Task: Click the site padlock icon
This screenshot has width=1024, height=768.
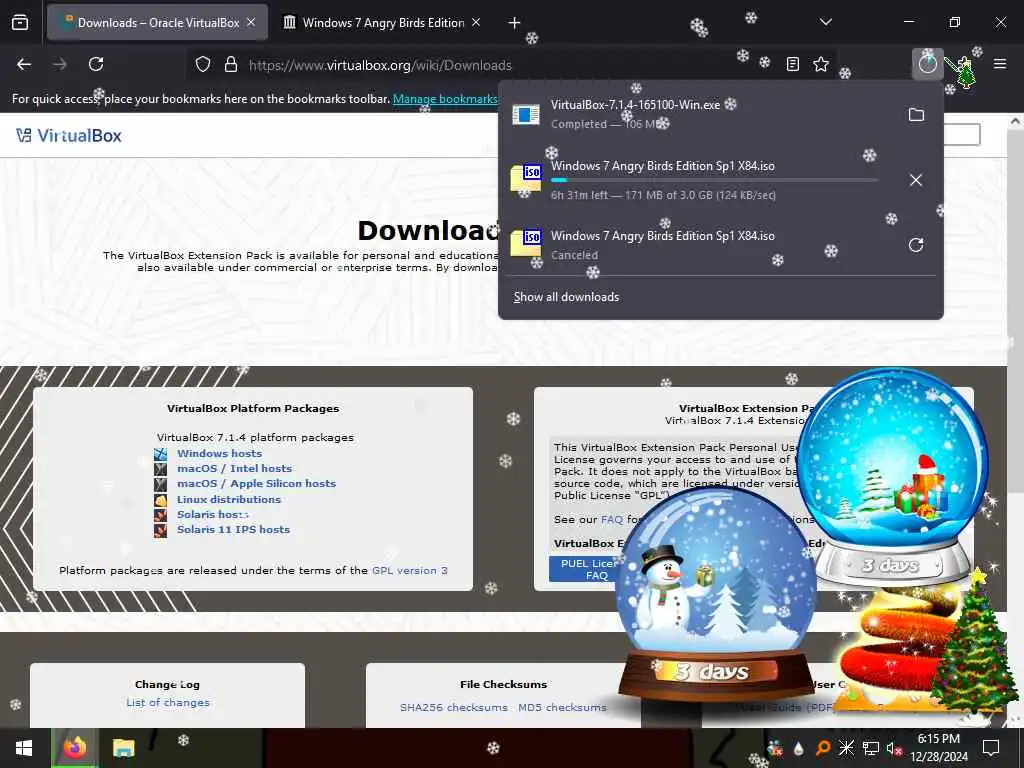Action: click(231, 64)
